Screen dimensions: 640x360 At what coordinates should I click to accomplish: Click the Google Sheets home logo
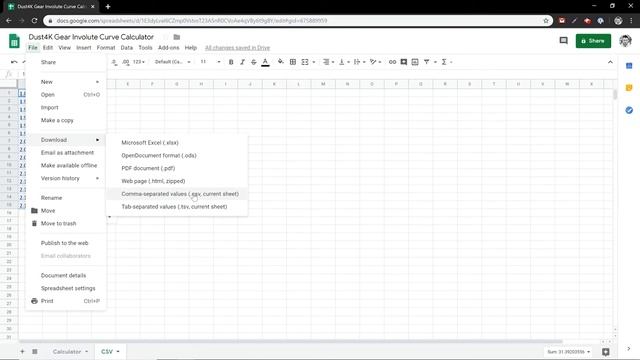(x=14, y=41)
